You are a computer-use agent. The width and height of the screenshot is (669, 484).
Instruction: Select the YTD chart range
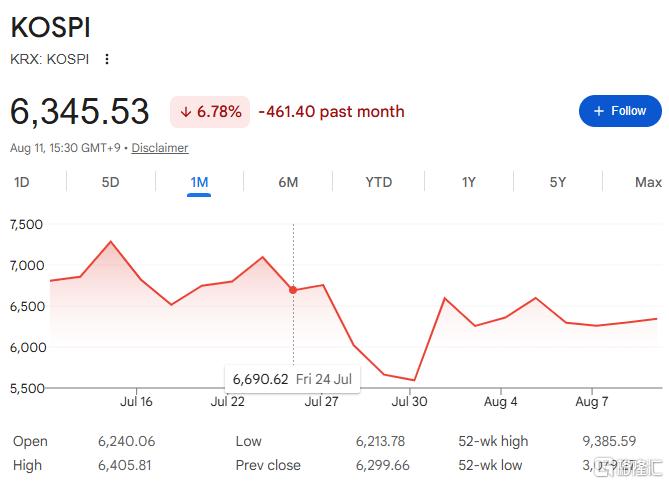378,182
